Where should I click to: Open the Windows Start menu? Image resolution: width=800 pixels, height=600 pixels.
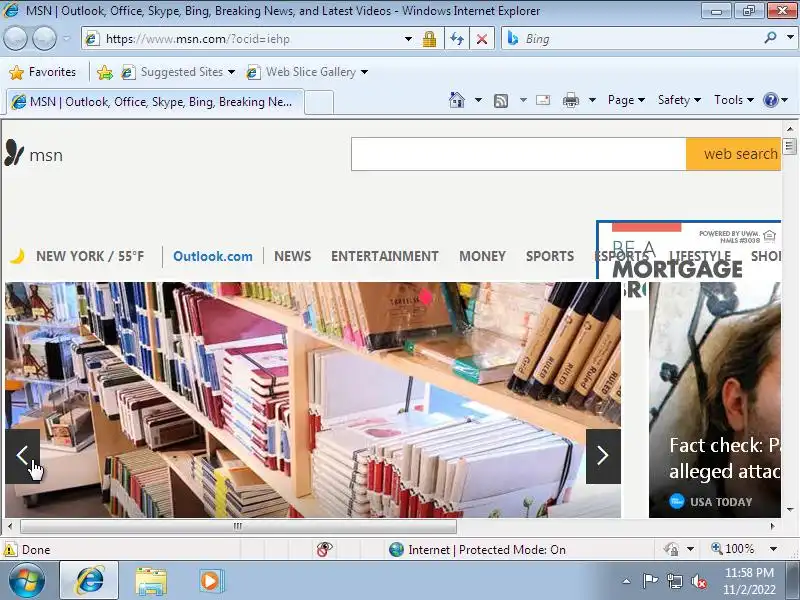[x=27, y=580]
